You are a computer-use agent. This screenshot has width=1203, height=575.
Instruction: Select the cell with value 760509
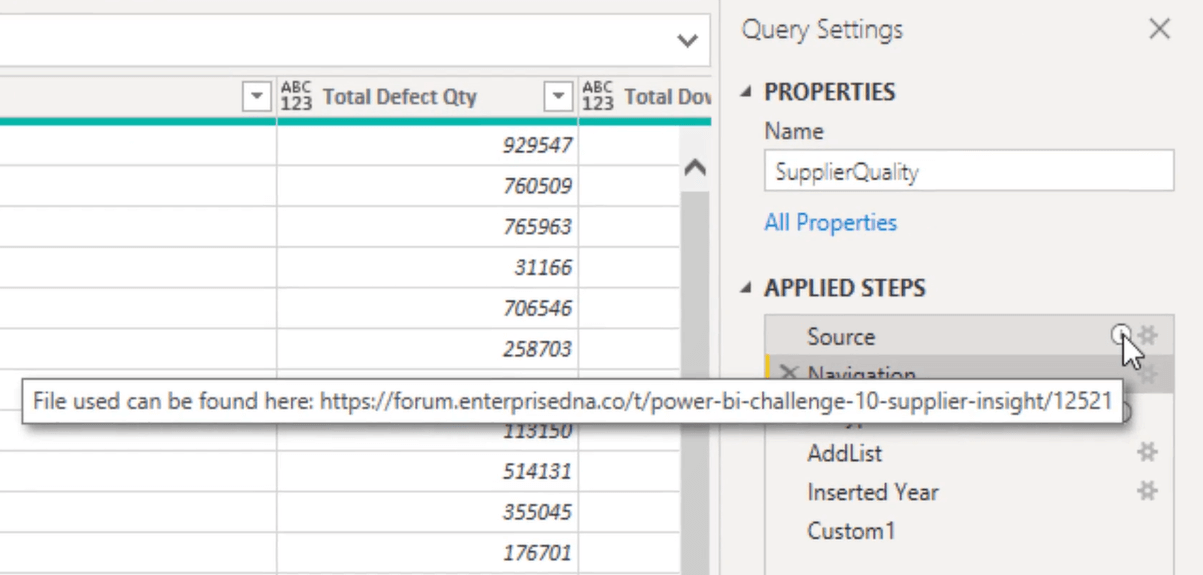pyautogui.click(x=427, y=186)
